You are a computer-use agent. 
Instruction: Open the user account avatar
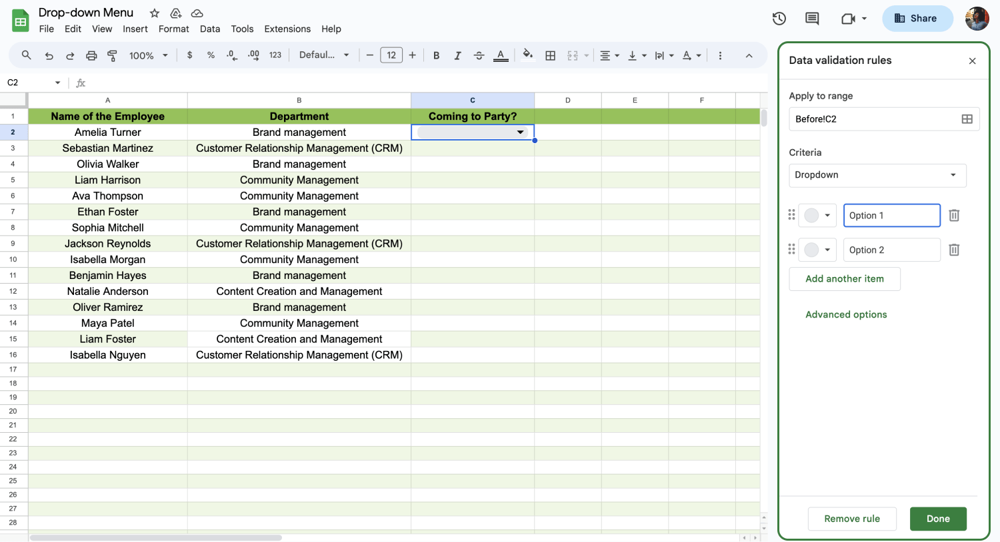click(x=976, y=18)
